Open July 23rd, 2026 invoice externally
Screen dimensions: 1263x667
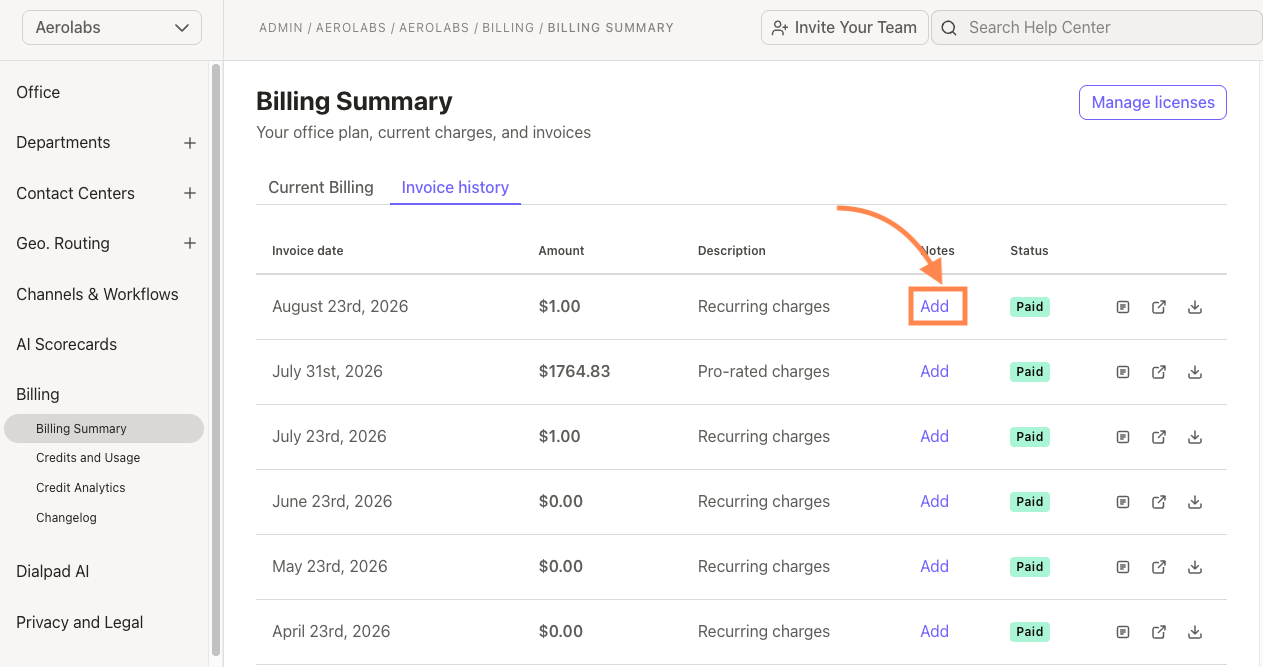[x=1159, y=437]
